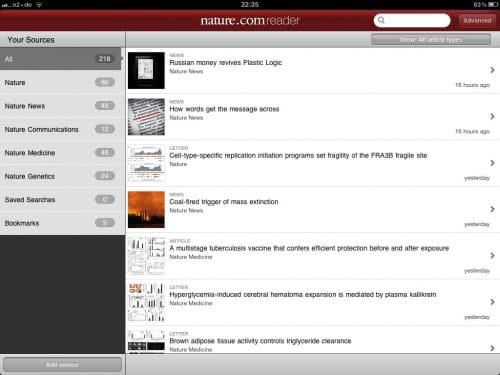
Task: Open title A multistage tuberculosis vaccine
Action: click(x=309, y=248)
